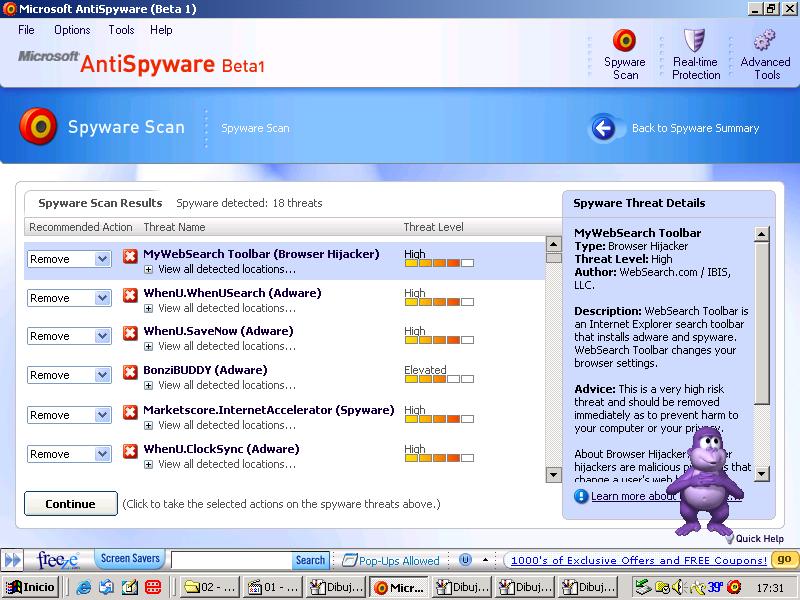Image resolution: width=800 pixels, height=600 pixels.
Task: Expand detected locations for WhenU.ClockSync
Action: [x=148, y=465]
